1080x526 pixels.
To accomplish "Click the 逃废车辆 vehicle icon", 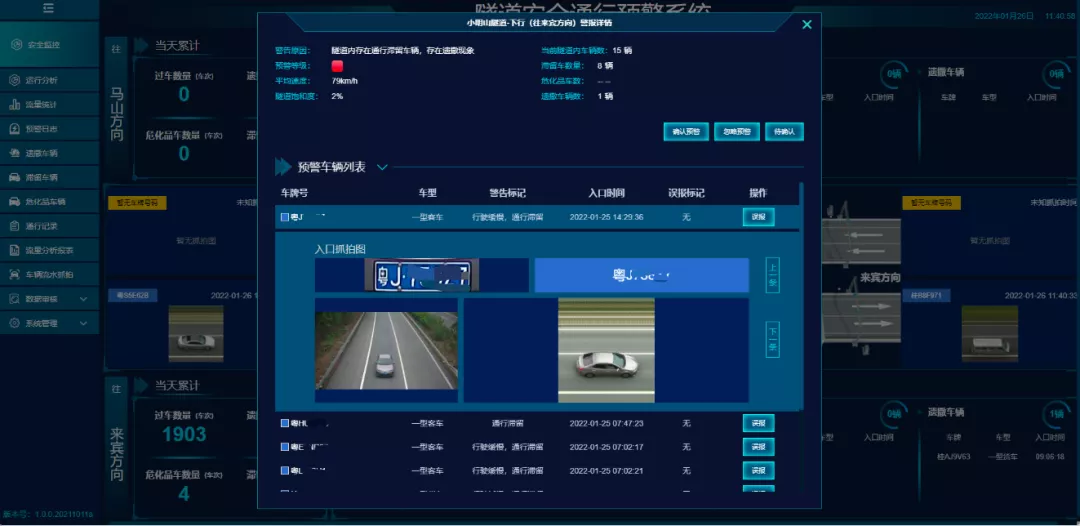I will pyautogui.click(x=15, y=153).
